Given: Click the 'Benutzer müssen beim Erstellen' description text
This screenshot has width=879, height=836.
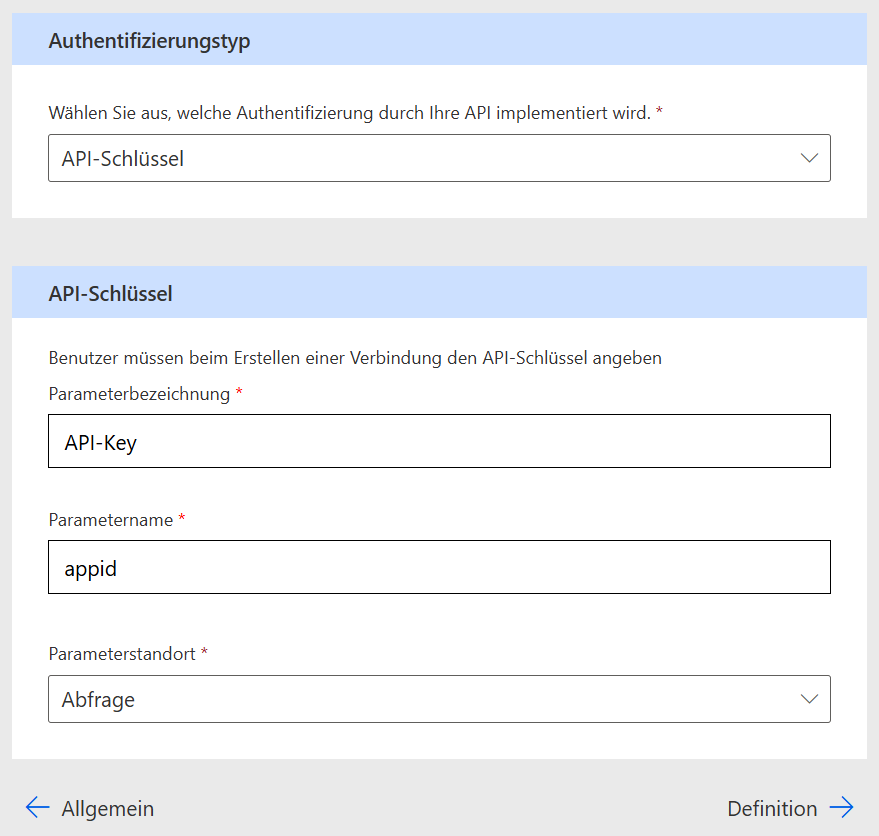Looking at the screenshot, I should [354, 358].
